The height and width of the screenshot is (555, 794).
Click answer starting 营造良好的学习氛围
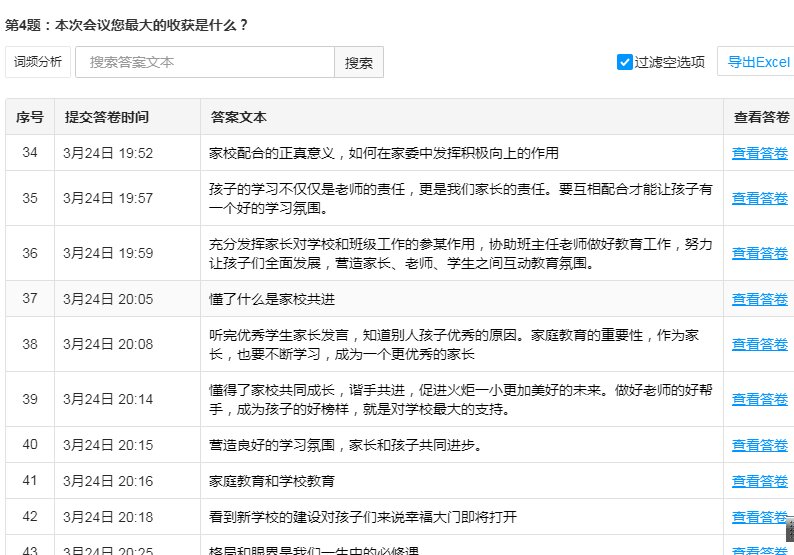(x=345, y=445)
